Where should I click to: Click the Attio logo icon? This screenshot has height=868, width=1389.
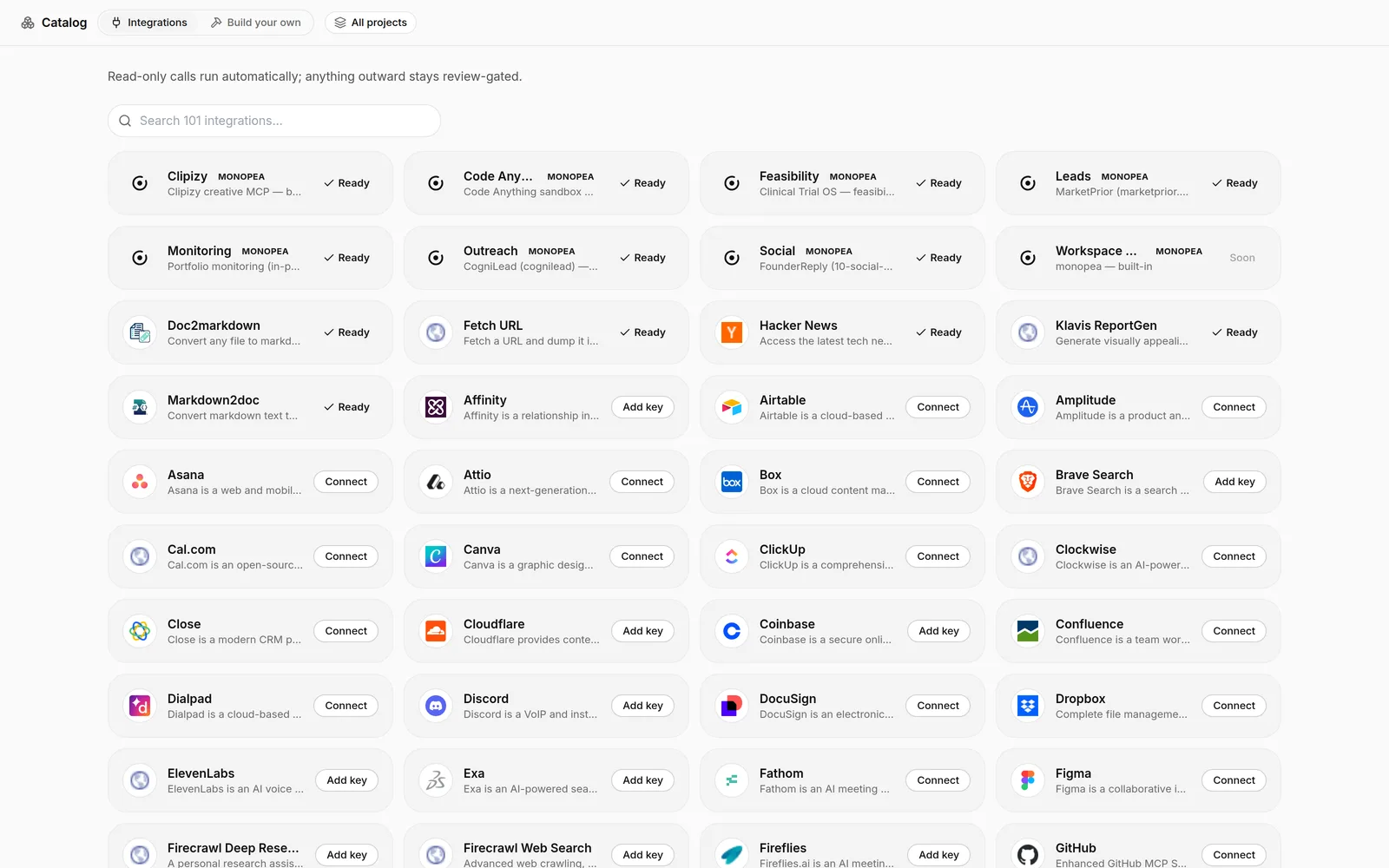pyautogui.click(x=436, y=482)
